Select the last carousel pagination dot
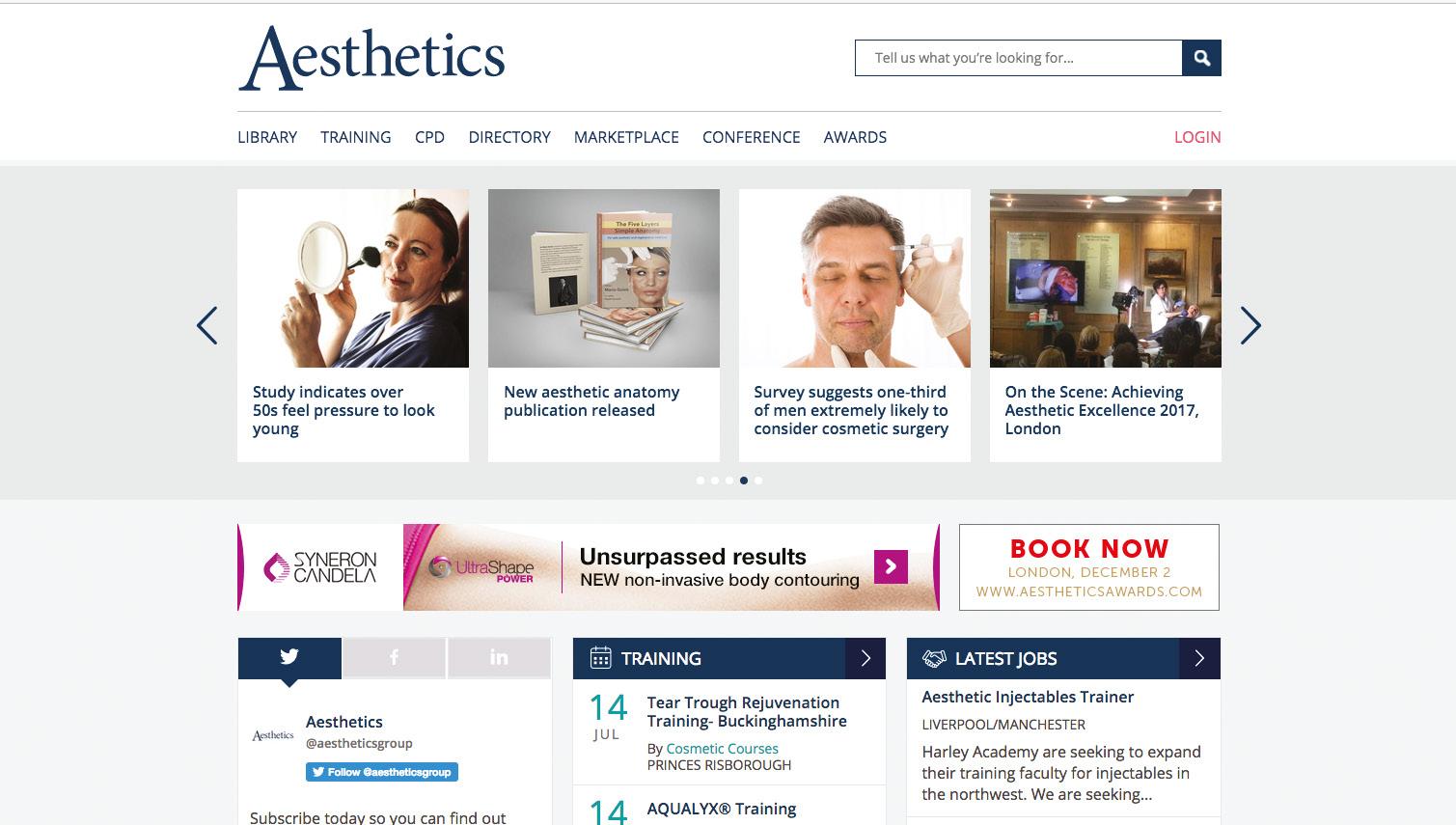The width and height of the screenshot is (1456, 825). pyautogui.click(x=758, y=481)
